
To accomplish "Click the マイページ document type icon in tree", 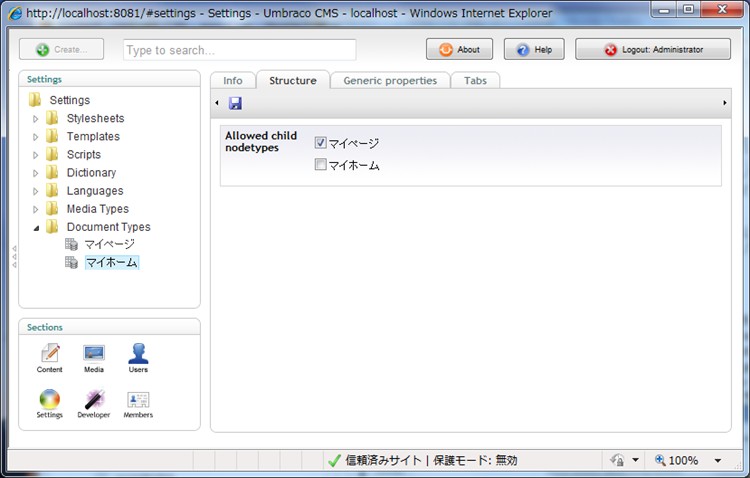I will pos(71,245).
